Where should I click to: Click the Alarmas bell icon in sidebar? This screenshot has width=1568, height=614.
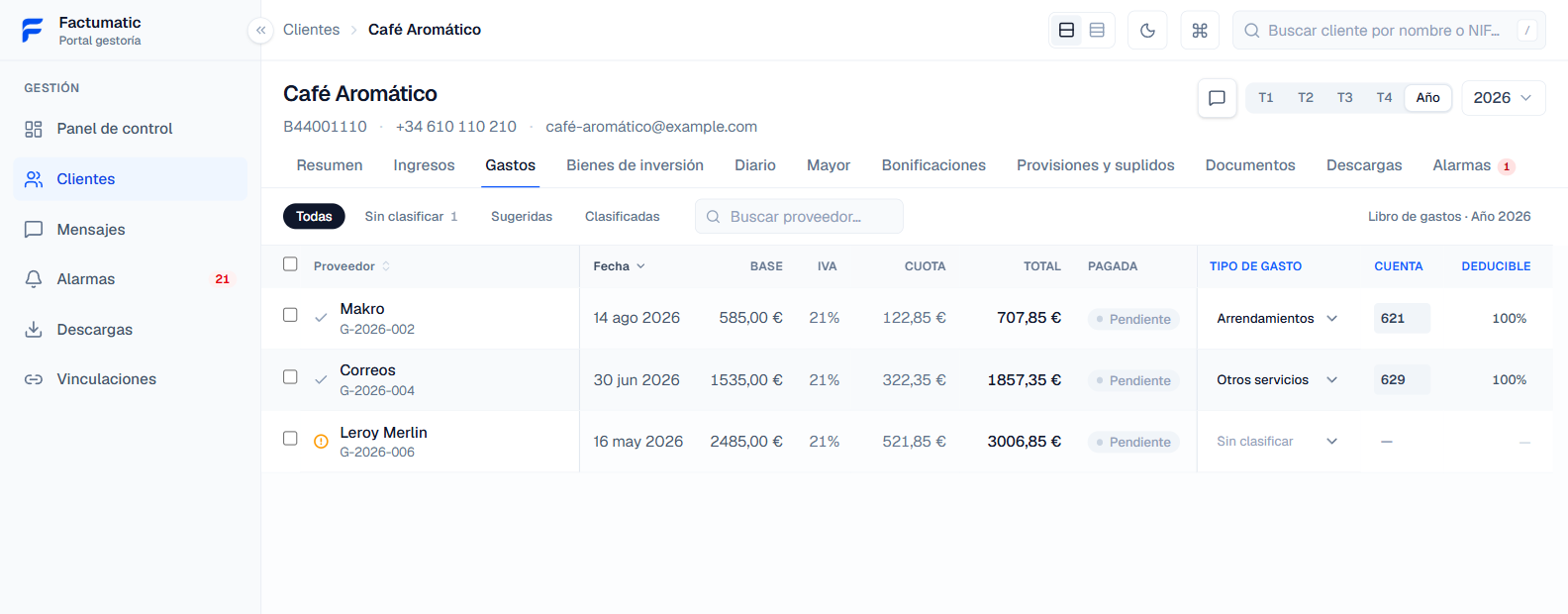click(x=34, y=279)
